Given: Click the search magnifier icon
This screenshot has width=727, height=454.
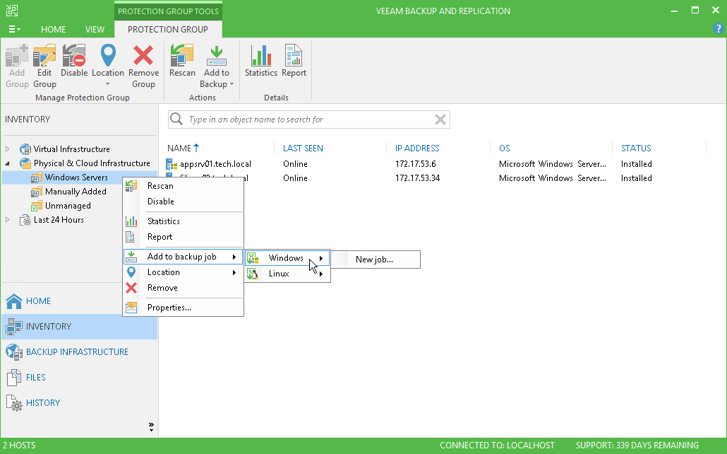Looking at the screenshot, I should point(176,119).
